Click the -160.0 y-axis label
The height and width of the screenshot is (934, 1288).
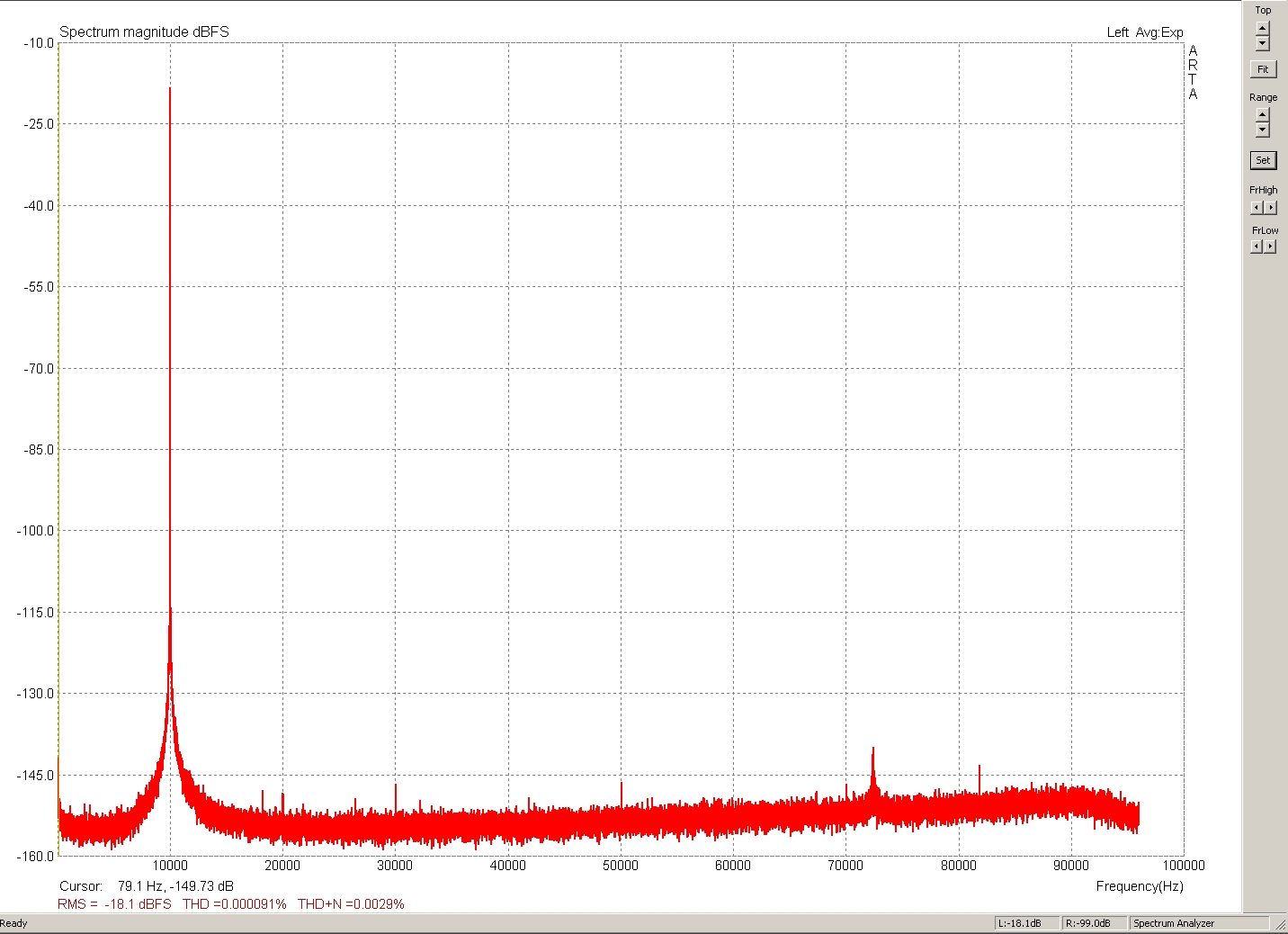[x=36, y=857]
